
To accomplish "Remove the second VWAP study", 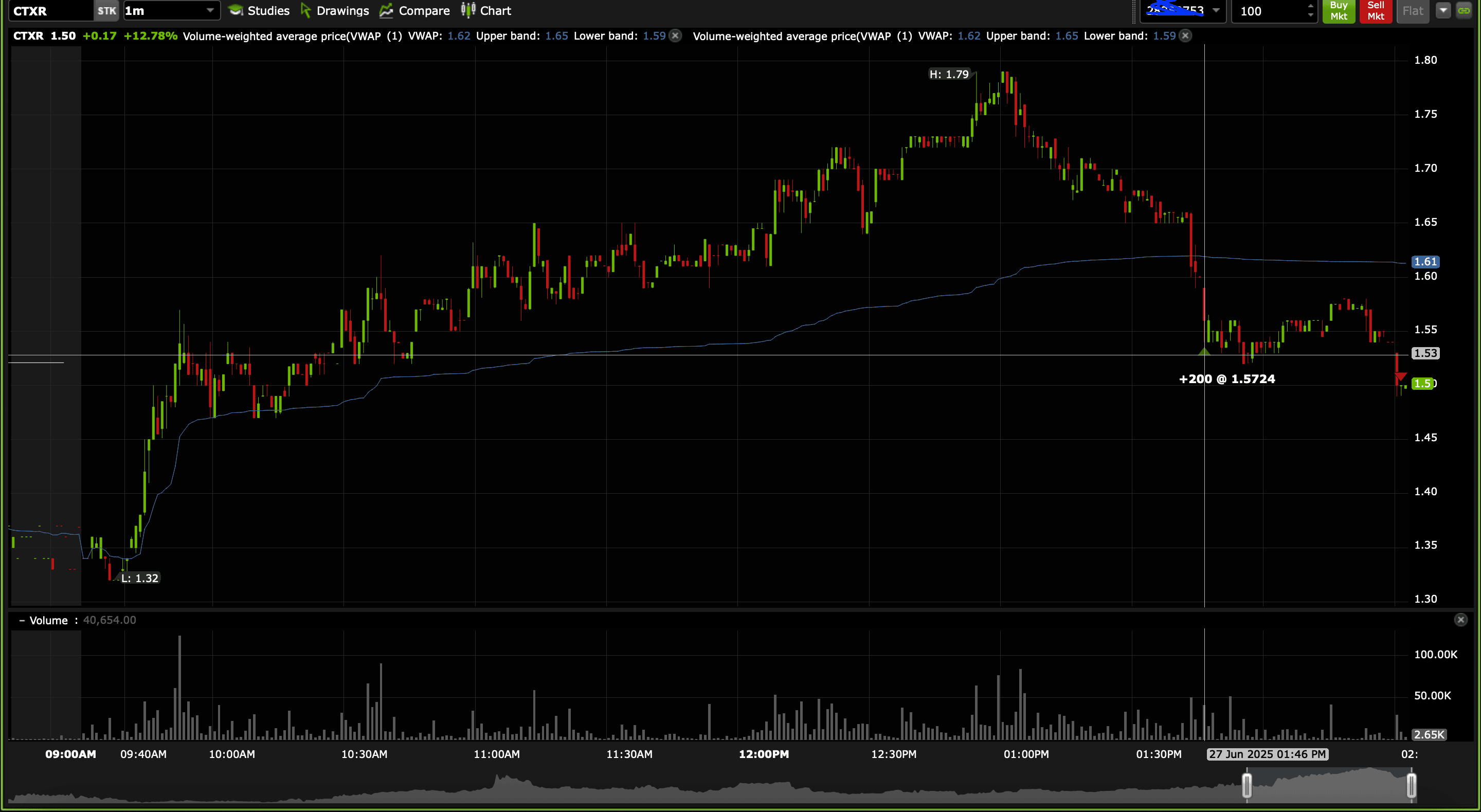I will coord(1185,35).
